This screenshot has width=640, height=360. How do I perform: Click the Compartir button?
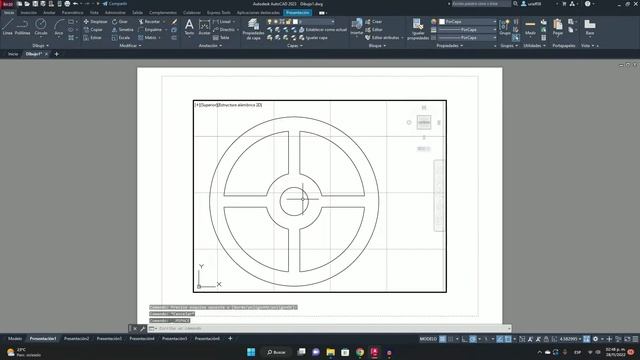114,4
